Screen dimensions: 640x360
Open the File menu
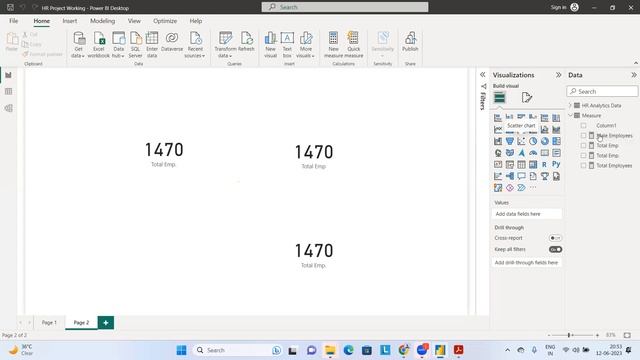tap(13, 21)
